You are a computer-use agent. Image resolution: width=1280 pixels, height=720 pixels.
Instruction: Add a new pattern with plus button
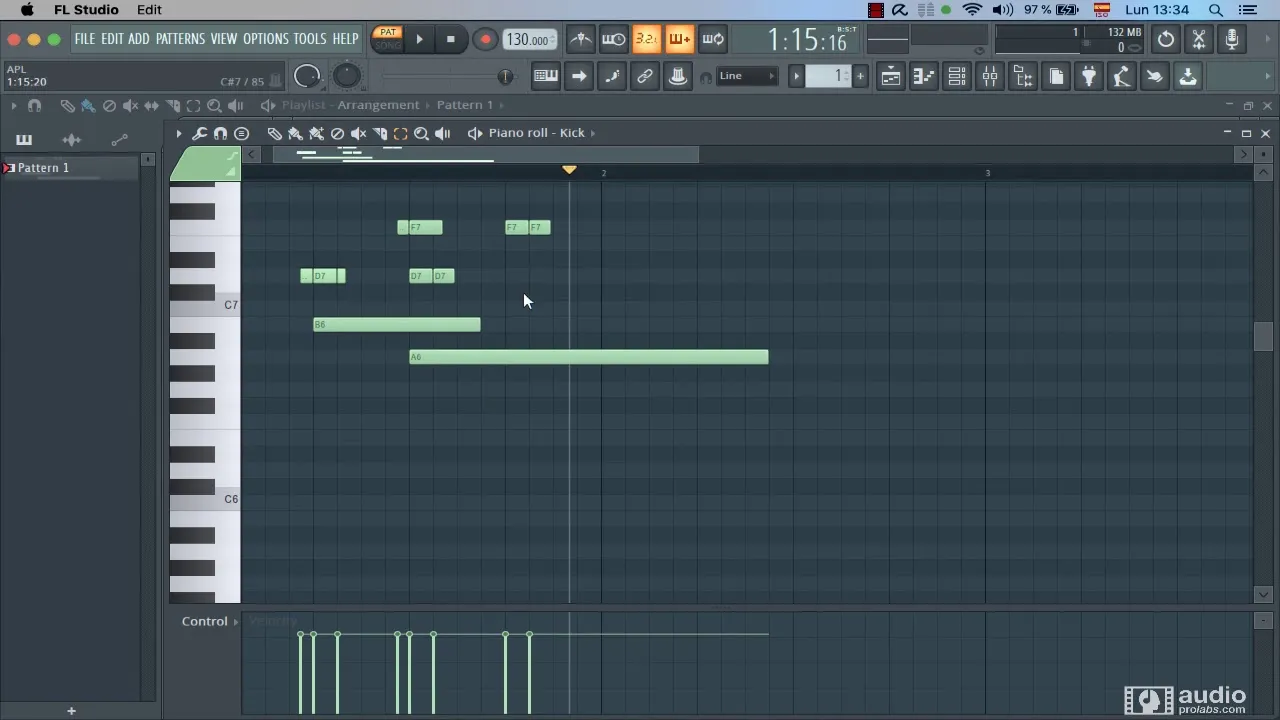click(860, 76)
